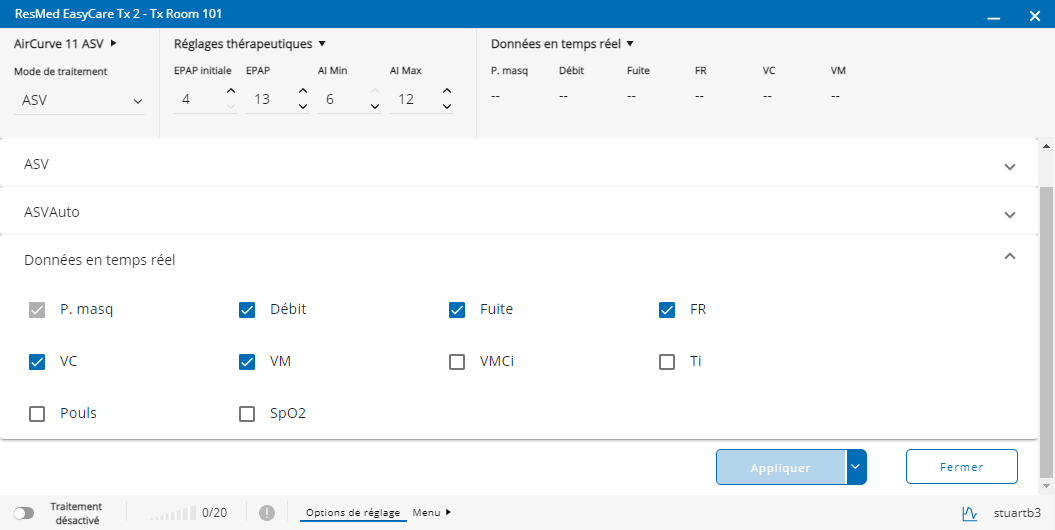Viewport: 1055px width, 530px height.
Task: Increase the EPAP value
Action: (x=303, y=91)
